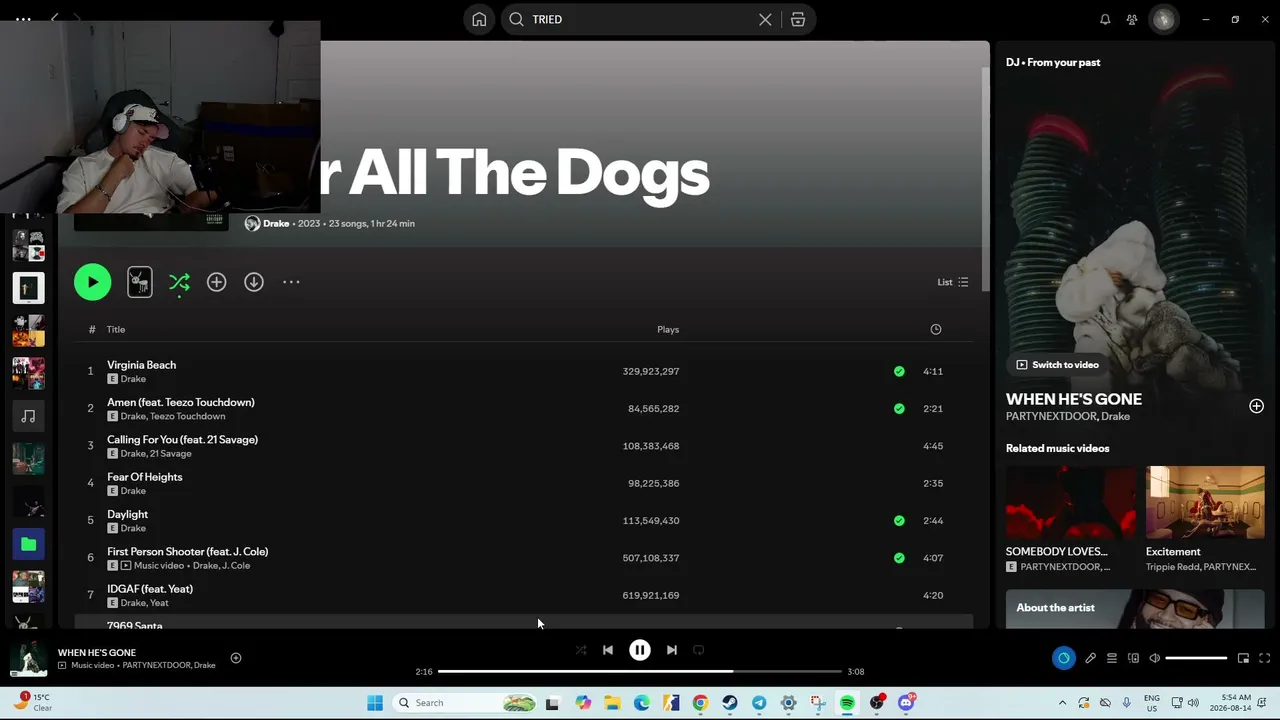Open 21 Savage artist link on track 3

click(170, 454)
